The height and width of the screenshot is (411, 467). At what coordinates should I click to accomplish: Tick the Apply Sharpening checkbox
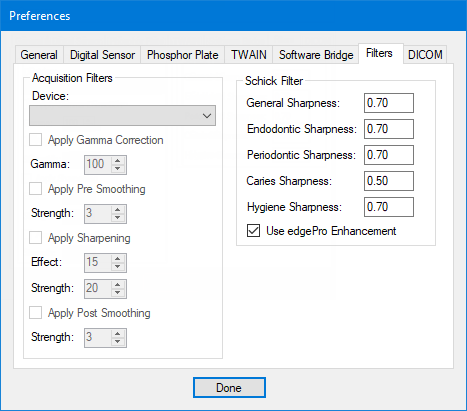36,238
